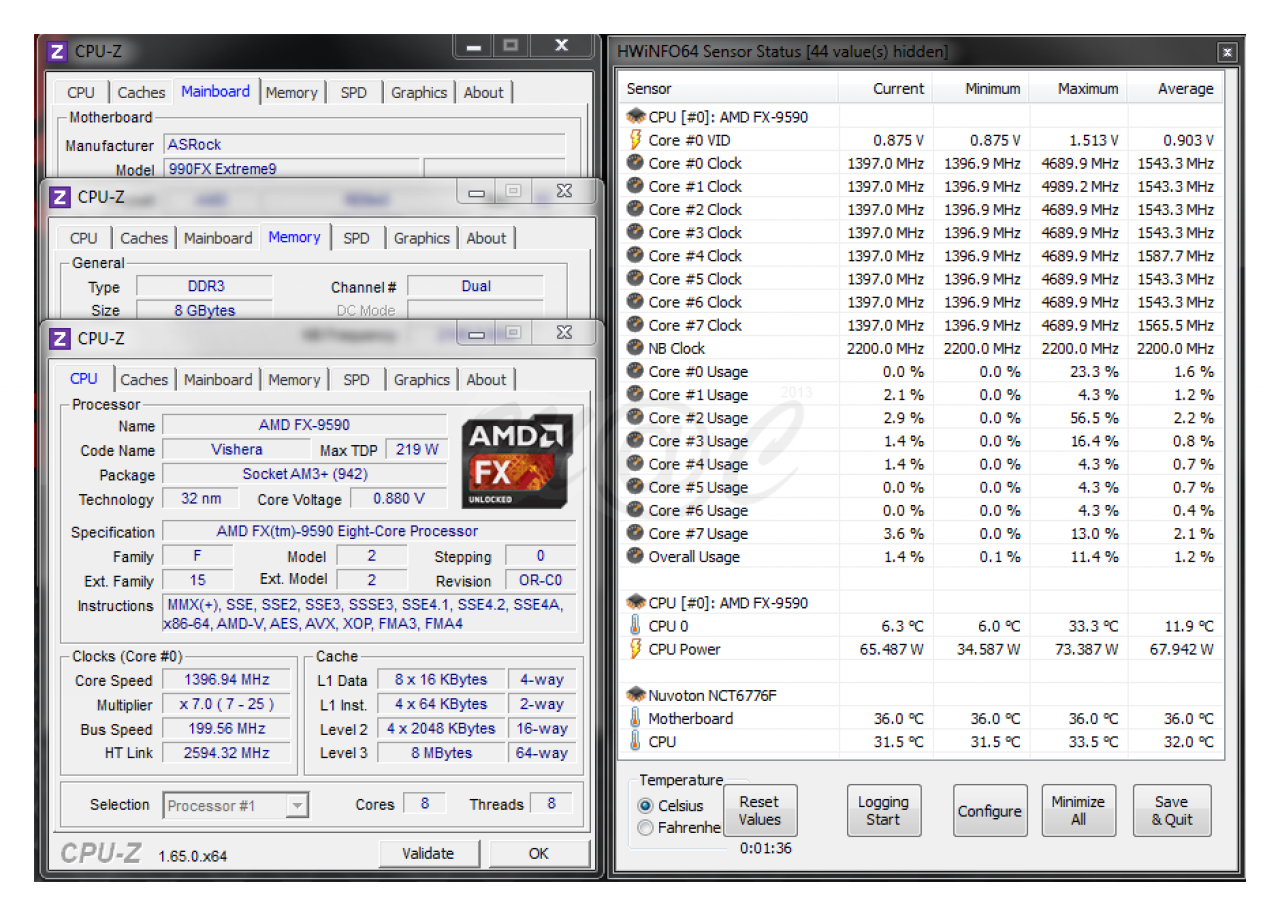Click the Validate button
Screen dimensions: 1280x916
pyautogui.click(x=428, y=854)
